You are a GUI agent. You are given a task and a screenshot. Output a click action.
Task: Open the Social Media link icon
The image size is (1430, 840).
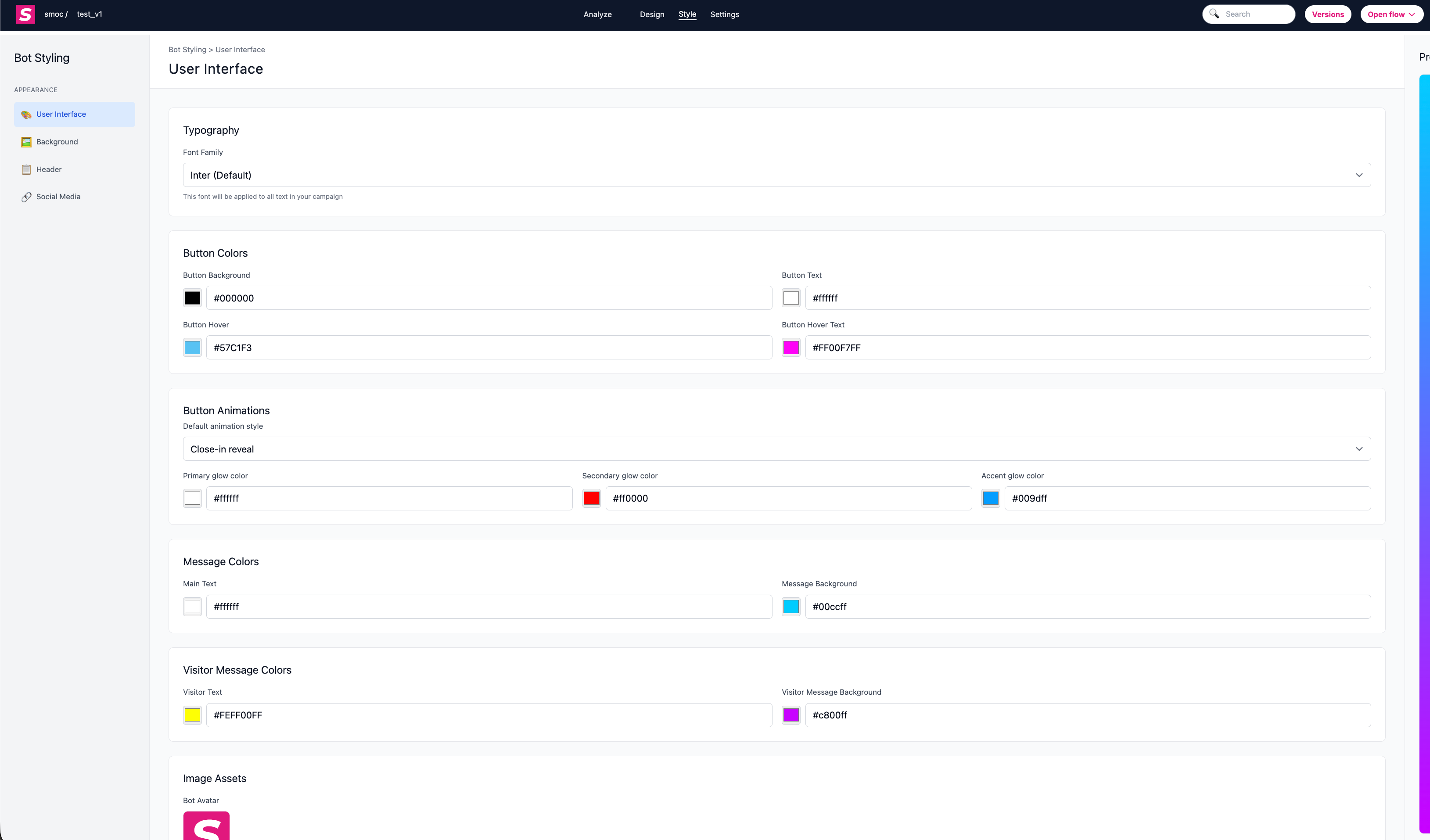[x=26, y=197]
